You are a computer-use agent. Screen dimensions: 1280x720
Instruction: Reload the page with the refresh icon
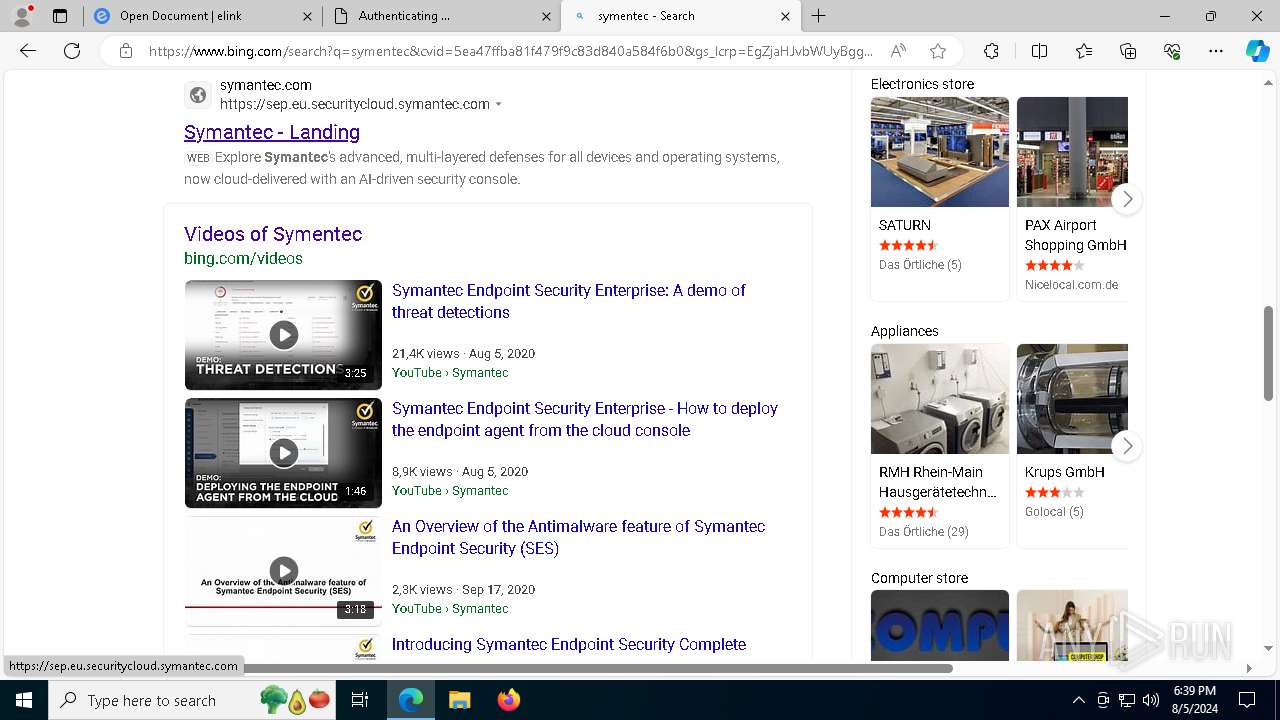pos(72,51)
